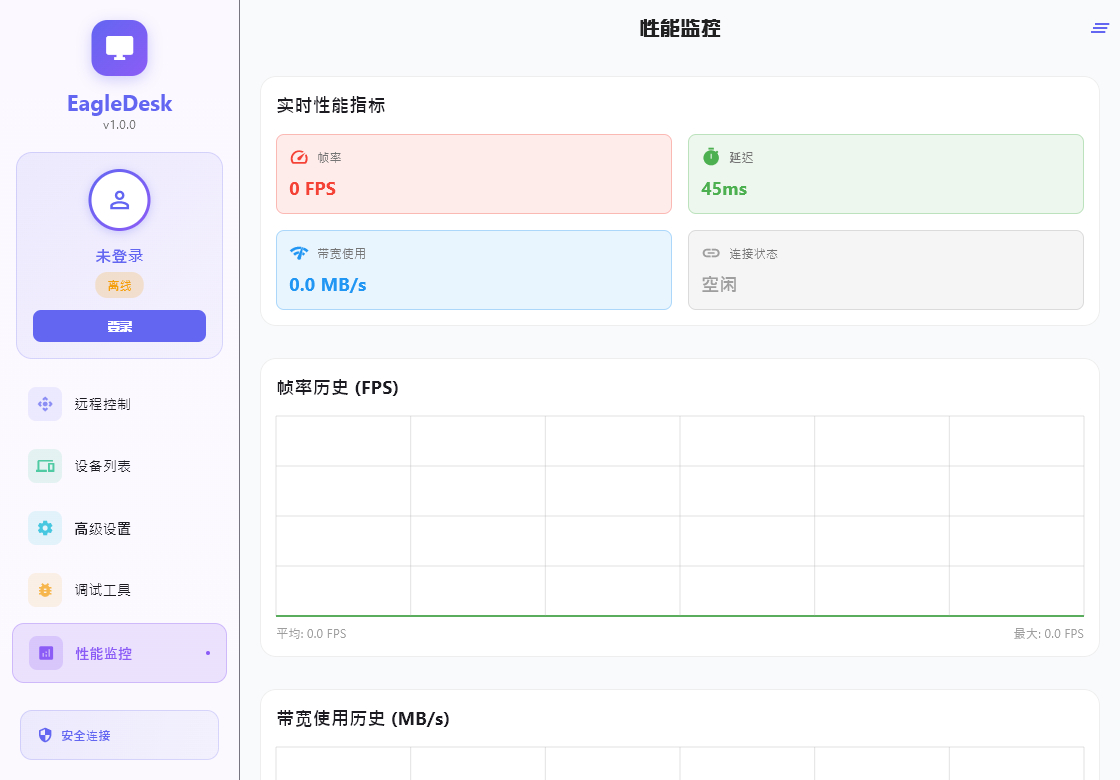Click the 帧率 speedometer icon
The width and height of the screenshot is (1120, 780).
(297, 156)
